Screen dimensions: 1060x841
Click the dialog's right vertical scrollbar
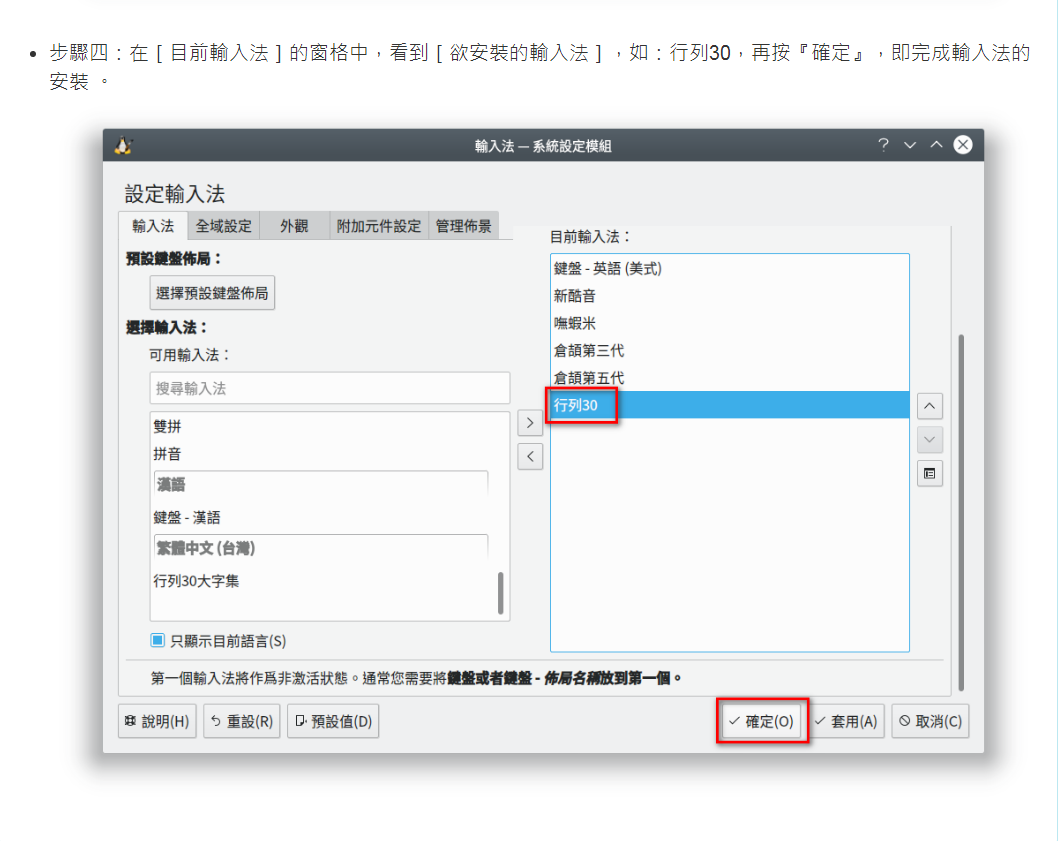point(961,512)
